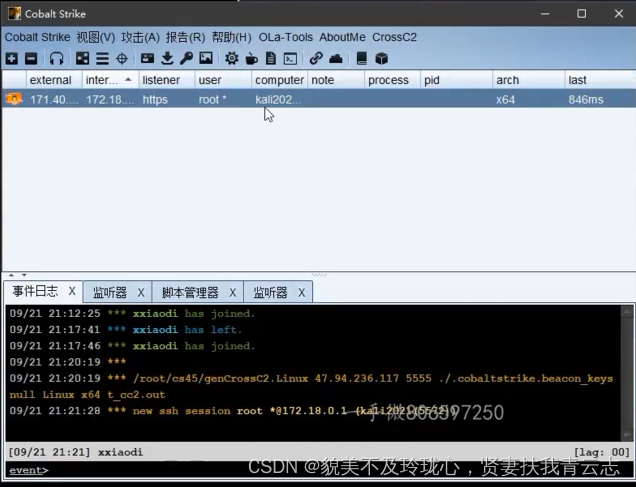
Task: Click the 'new ssh session root' log line
Action: point(233,411)
